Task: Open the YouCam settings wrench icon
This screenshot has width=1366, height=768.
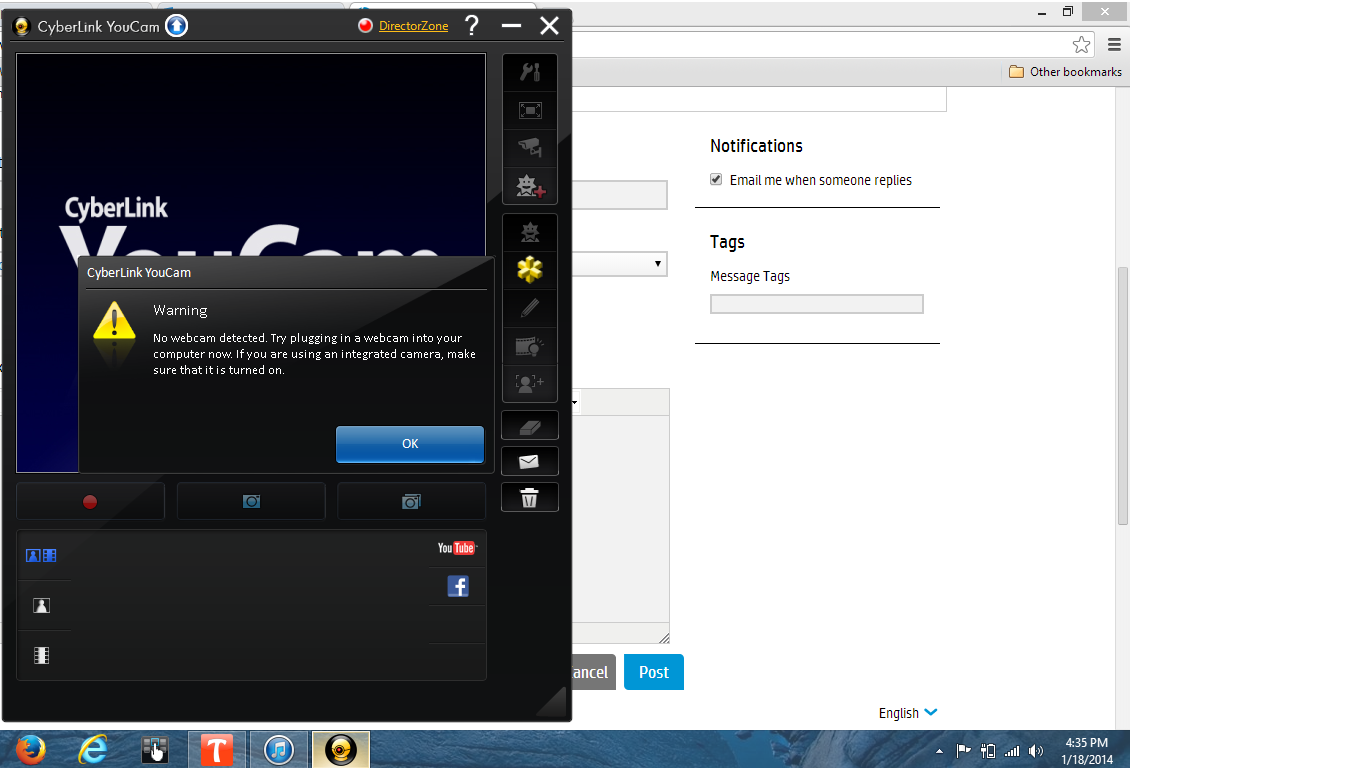Action: click(x=529, y=73)
